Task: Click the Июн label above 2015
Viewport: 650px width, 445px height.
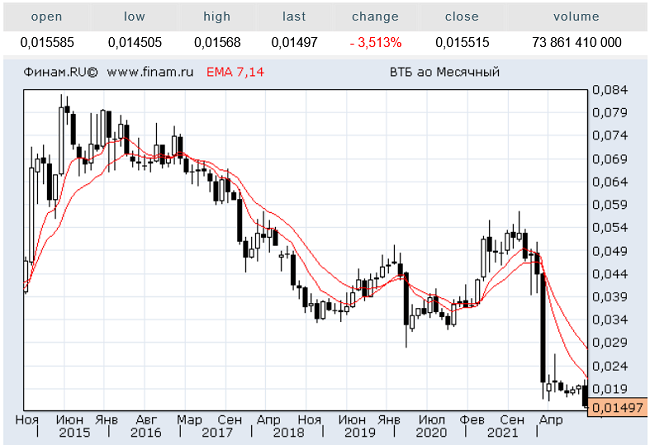Action: pos(70,420)
